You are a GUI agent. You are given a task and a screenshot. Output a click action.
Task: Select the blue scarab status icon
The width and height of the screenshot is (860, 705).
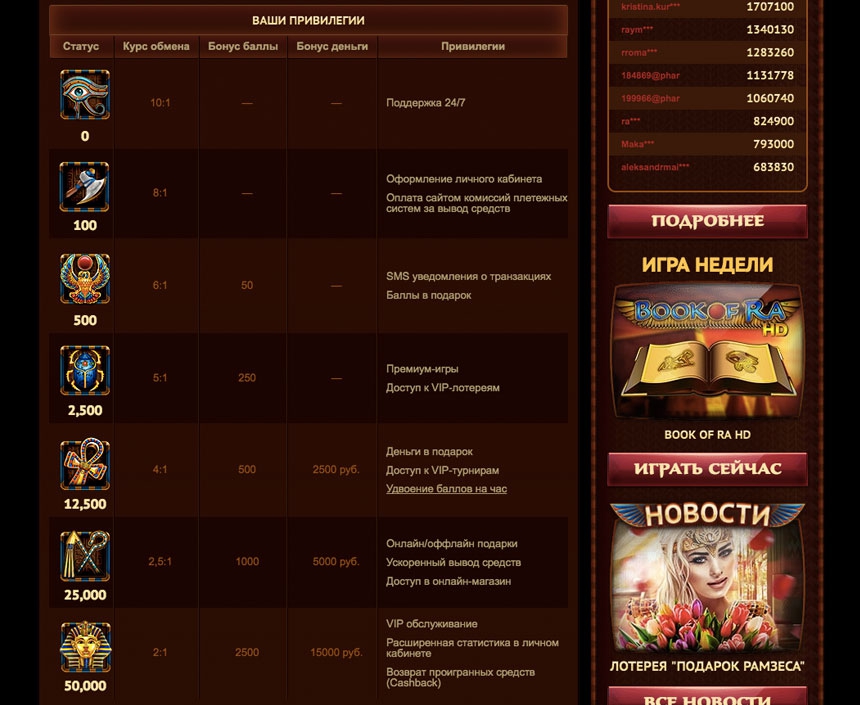click(x=84, y=370)
